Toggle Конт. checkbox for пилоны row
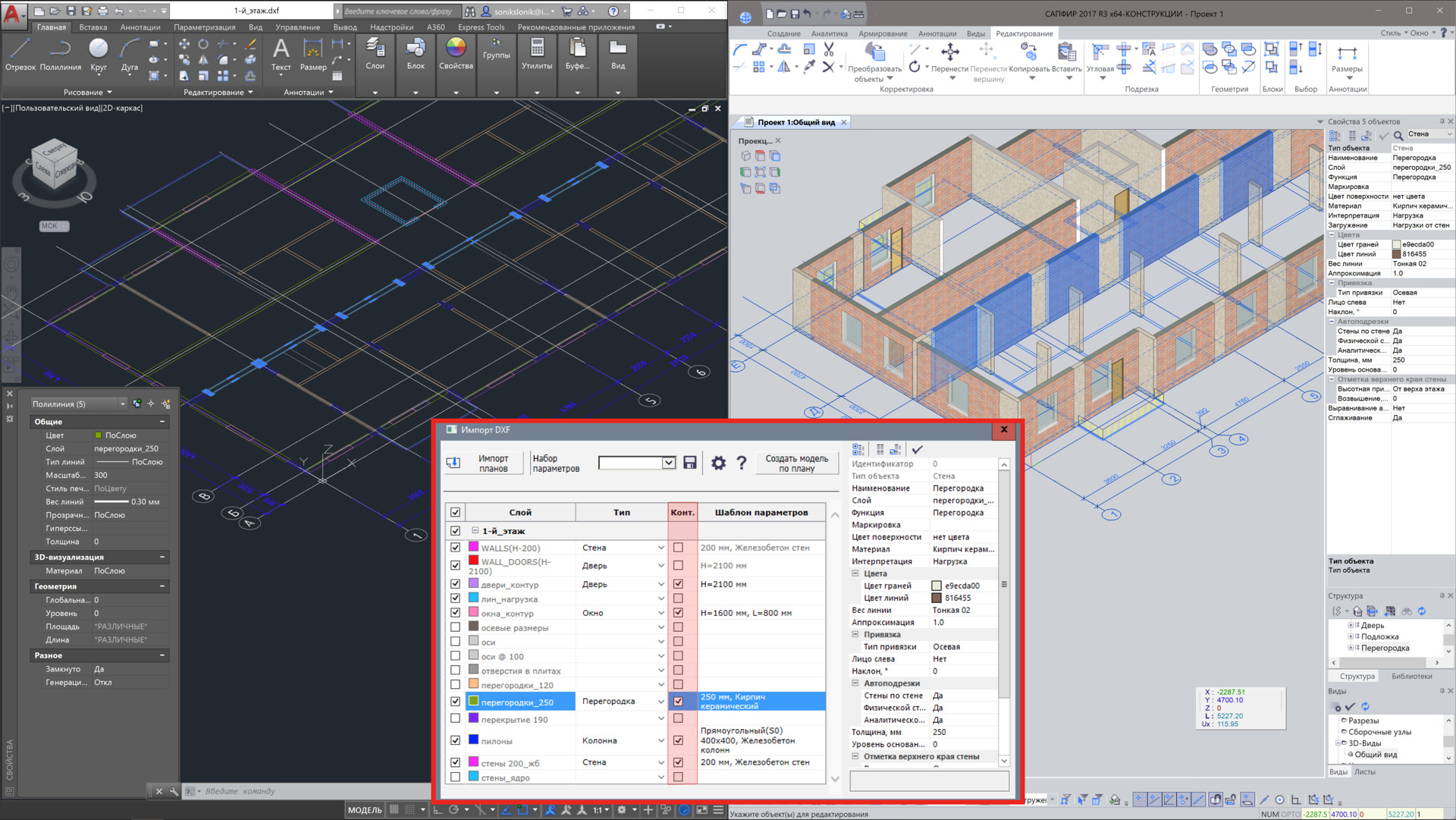The width and height of the screenshot is (1456, 820). (678, 740)
